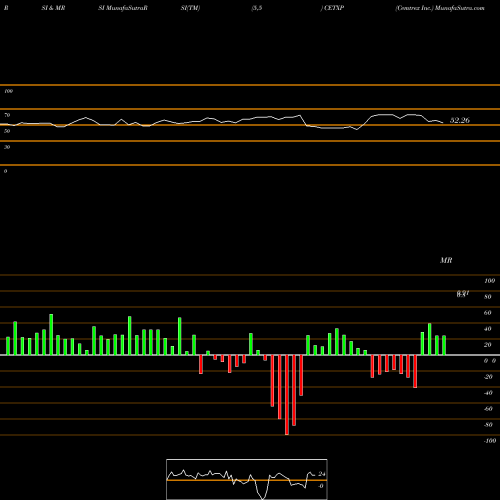Screen dimensions: 500x500
Task: Select the CETXP ticker text in the header
Action: [x=334, y=8]
